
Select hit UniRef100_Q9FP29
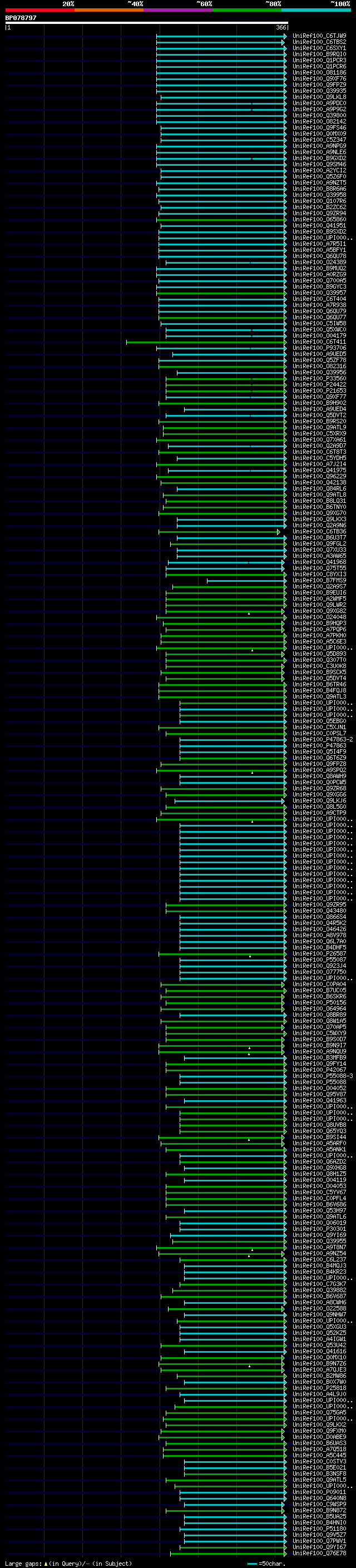point(319,85)
